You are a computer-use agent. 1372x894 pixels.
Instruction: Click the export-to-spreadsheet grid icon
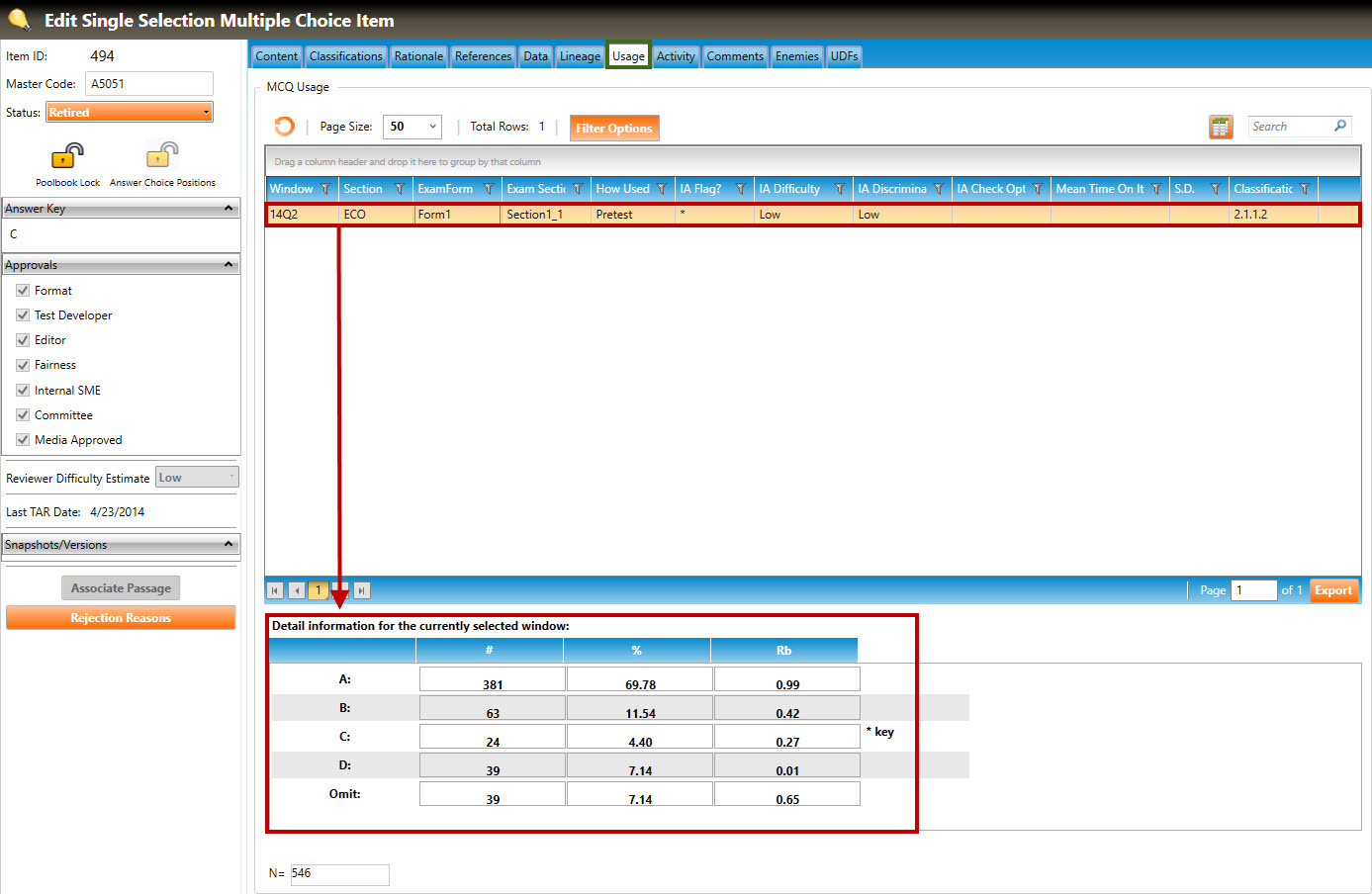1221,127
